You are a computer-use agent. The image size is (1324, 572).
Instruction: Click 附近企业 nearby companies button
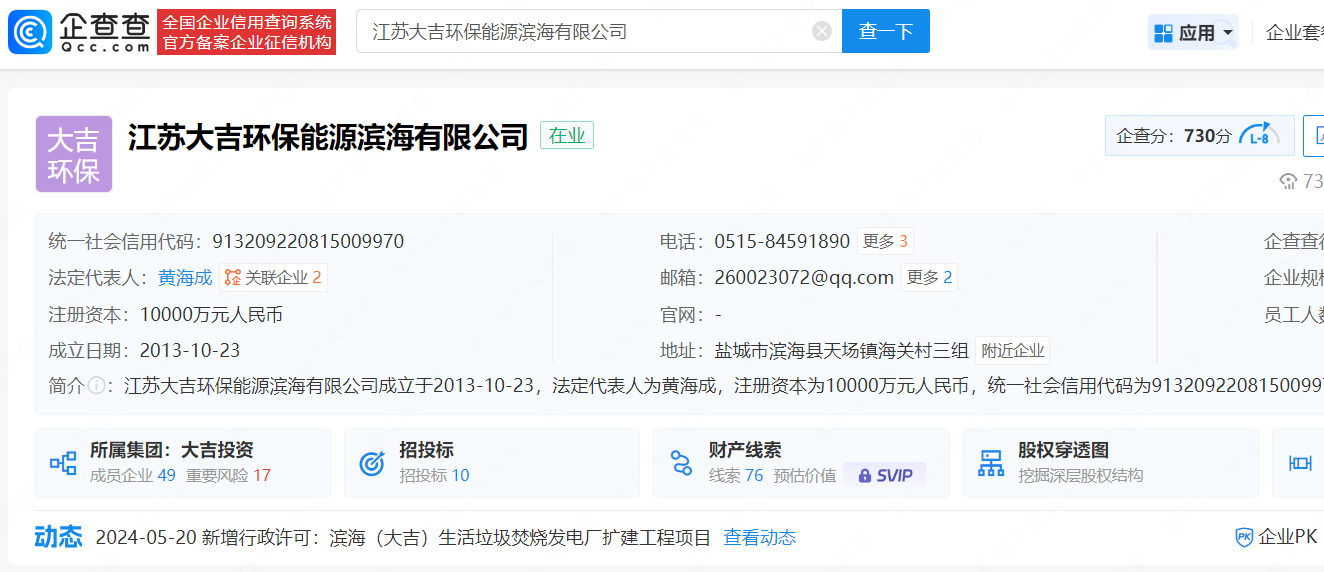coord(1013,351)
